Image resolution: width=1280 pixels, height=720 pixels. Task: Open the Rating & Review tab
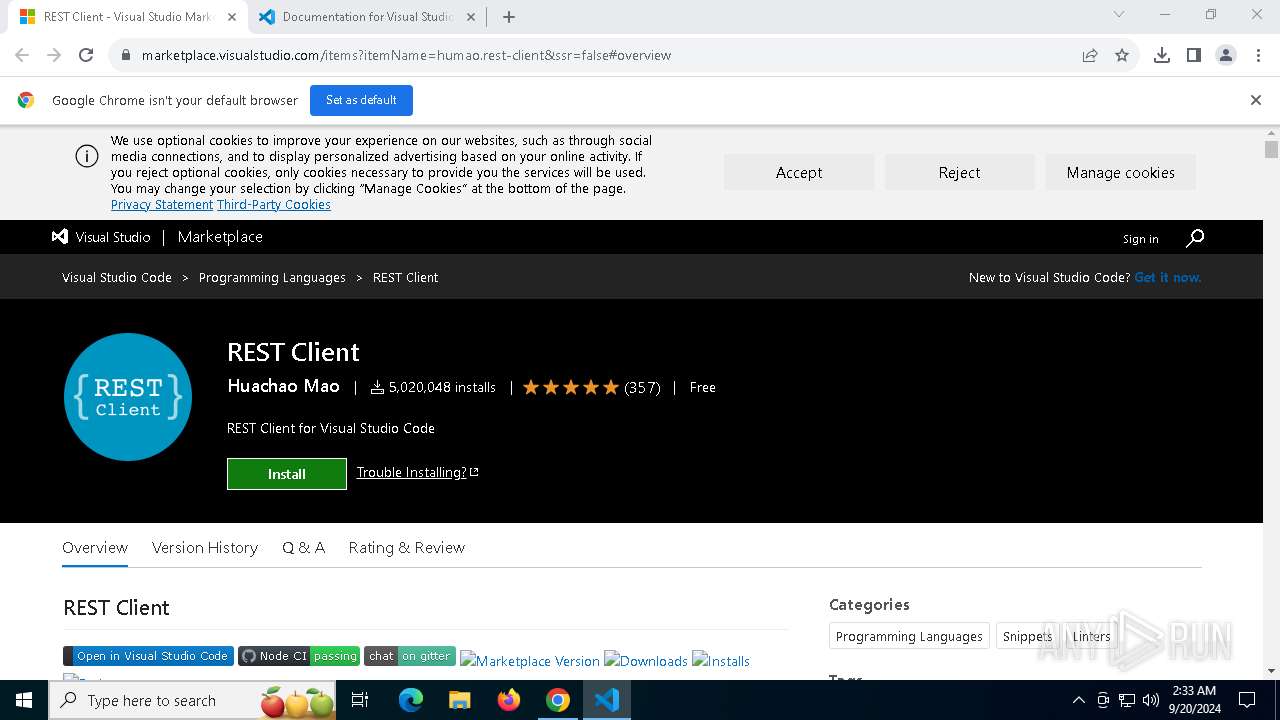click(407, 548)
